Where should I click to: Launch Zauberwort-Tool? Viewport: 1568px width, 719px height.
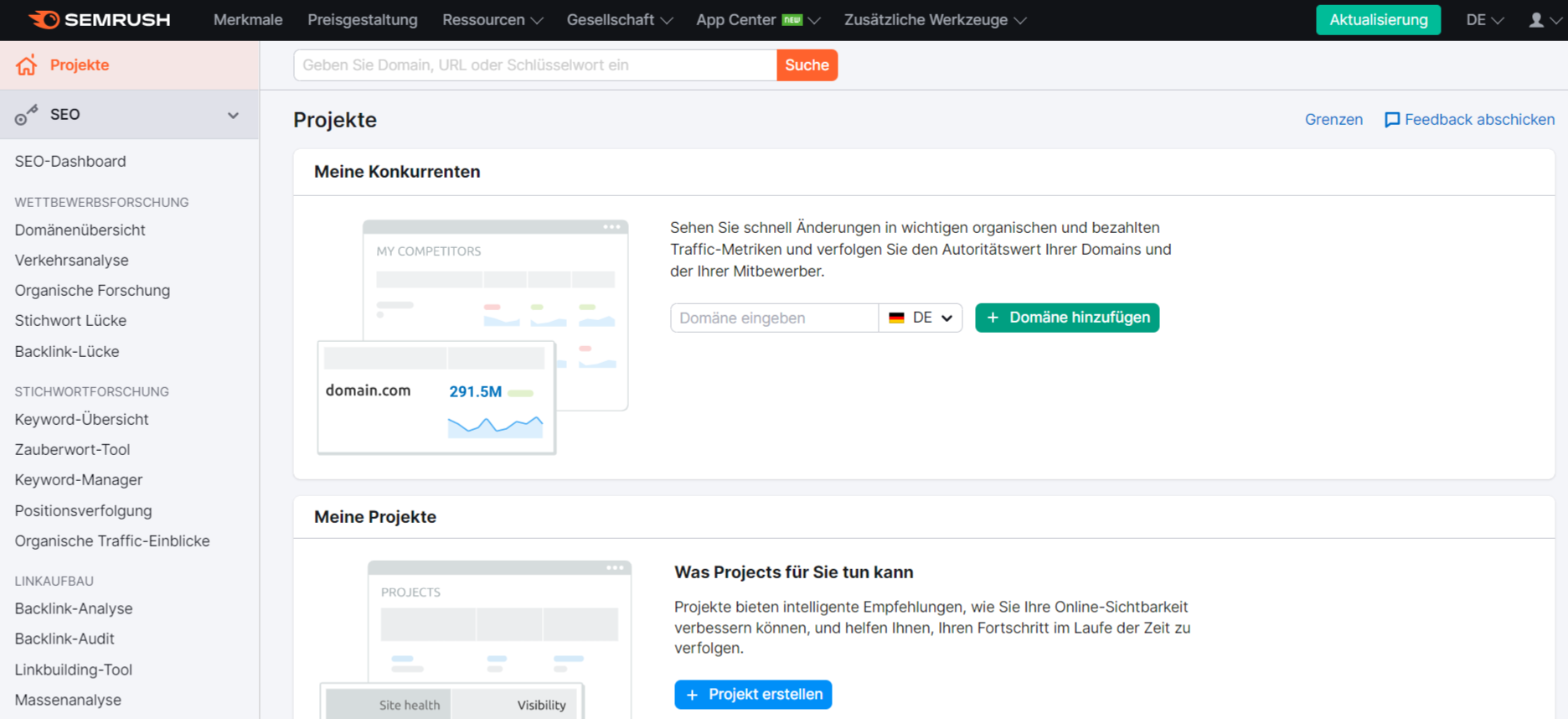[72, 450]
